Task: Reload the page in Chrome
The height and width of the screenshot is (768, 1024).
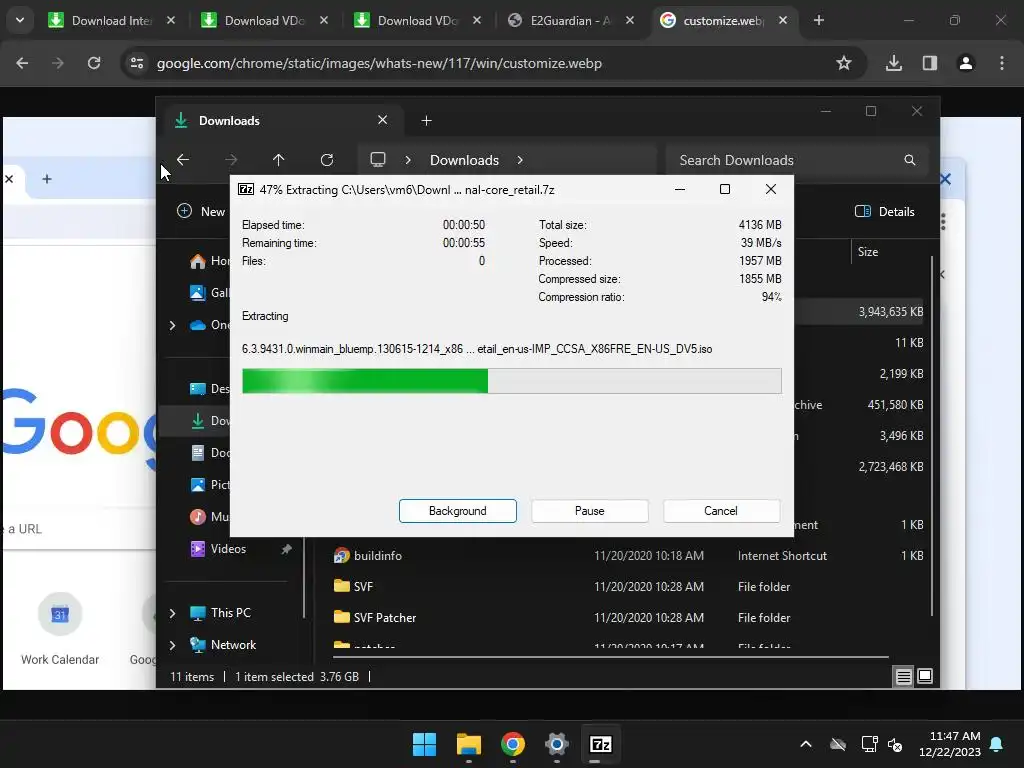Action: click(94, 63)
